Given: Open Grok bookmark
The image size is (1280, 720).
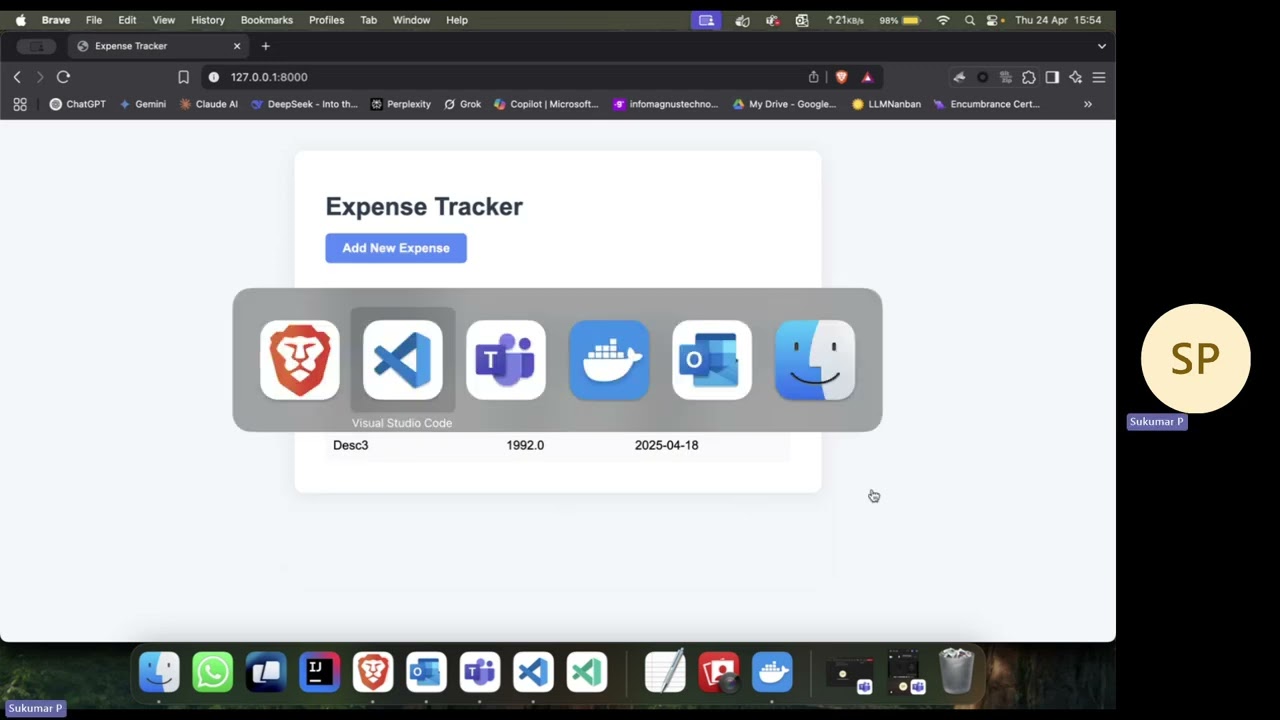Looking at the screenshot, I should [x=462, y=104].
